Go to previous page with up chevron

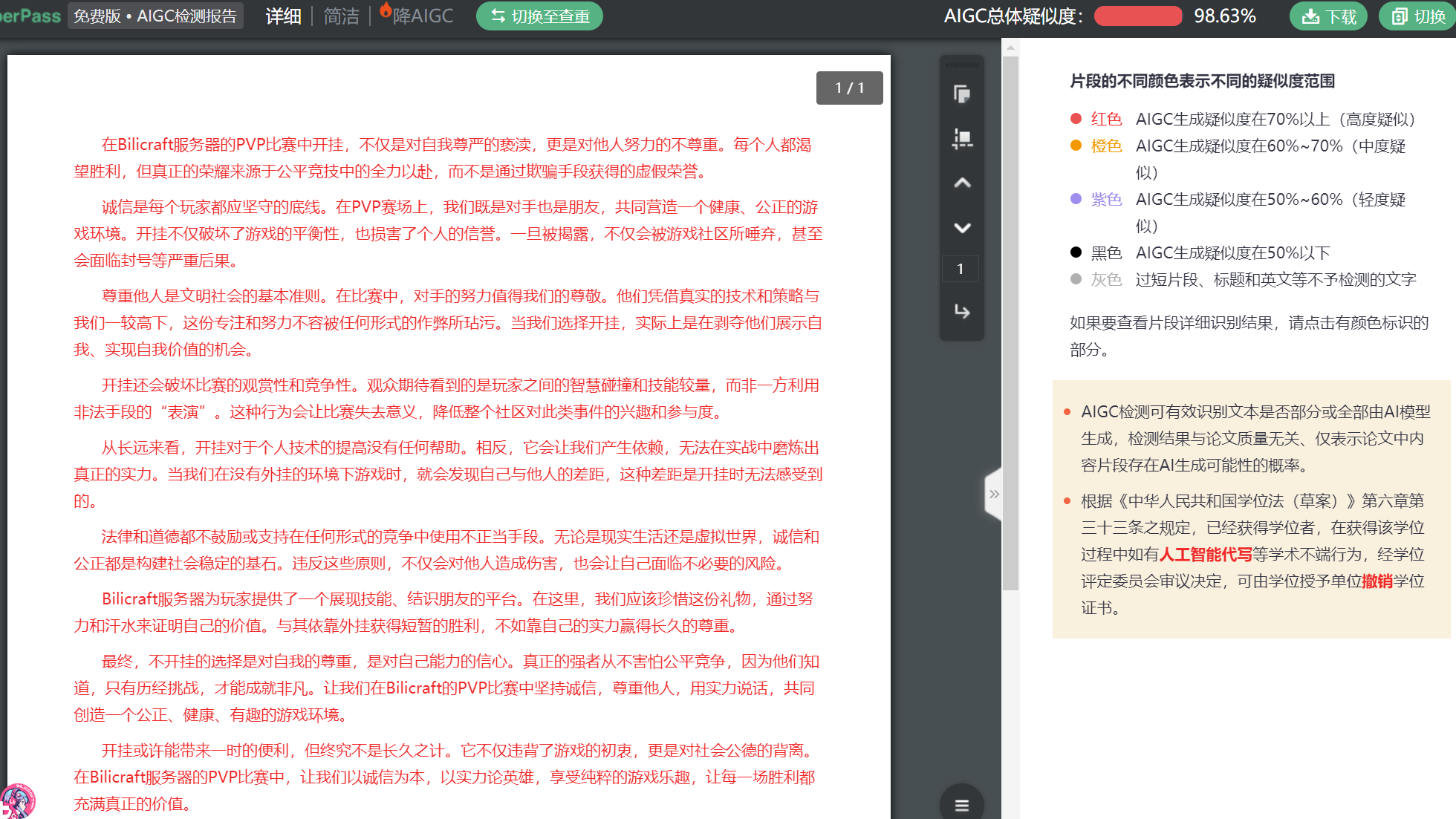point(962,183)
